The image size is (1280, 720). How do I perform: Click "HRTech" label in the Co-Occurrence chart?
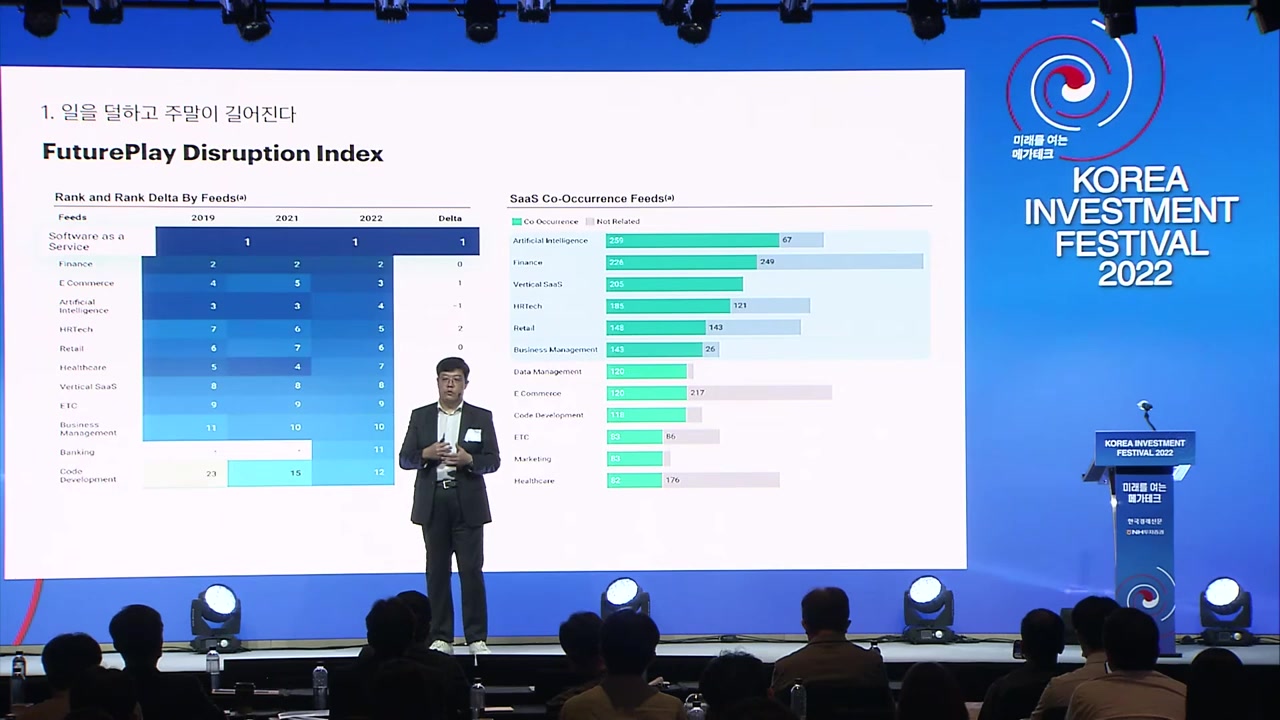[x=527, y=306]
